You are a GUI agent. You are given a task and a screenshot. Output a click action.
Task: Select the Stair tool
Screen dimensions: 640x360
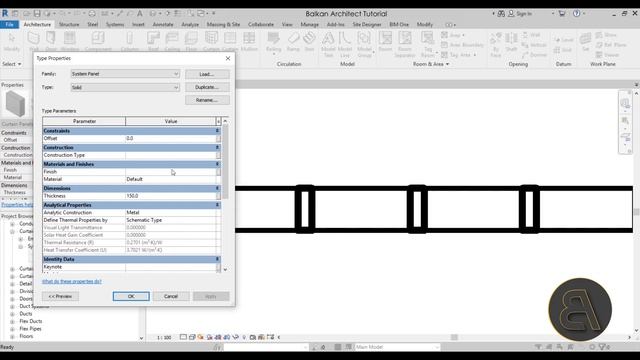[x=309, y=42]
